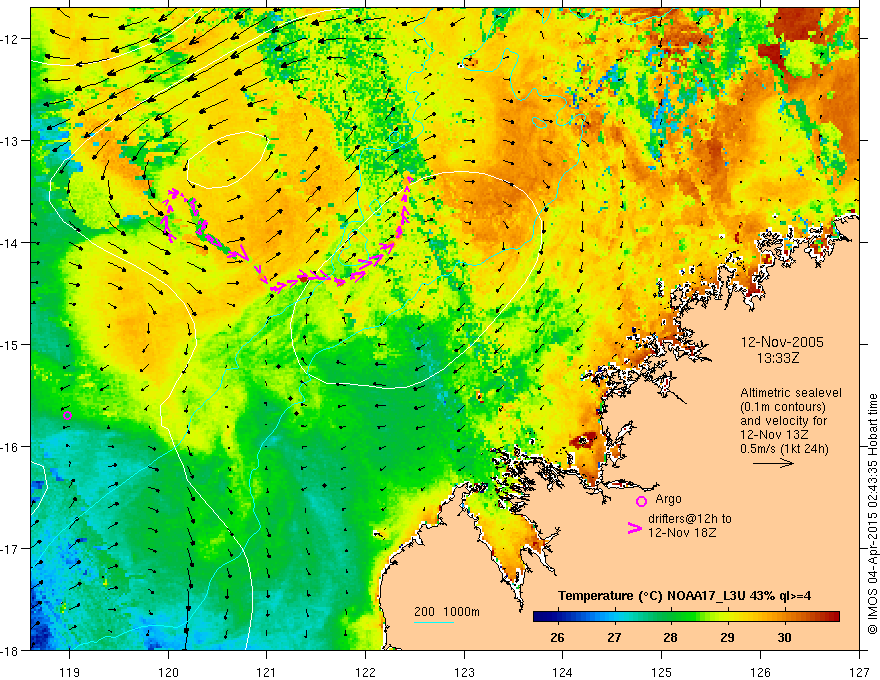Click the longitude label 121

pos(267,672)
